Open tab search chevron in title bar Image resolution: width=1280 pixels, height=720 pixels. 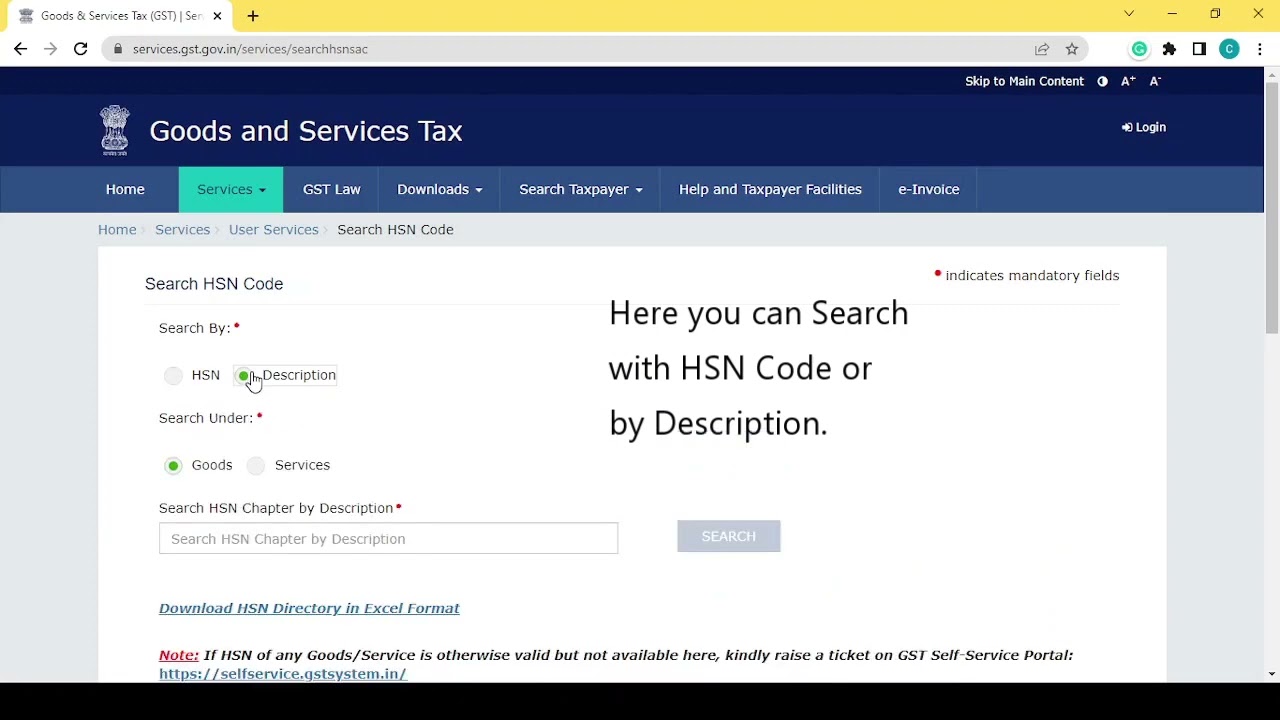coord(1129,14)
